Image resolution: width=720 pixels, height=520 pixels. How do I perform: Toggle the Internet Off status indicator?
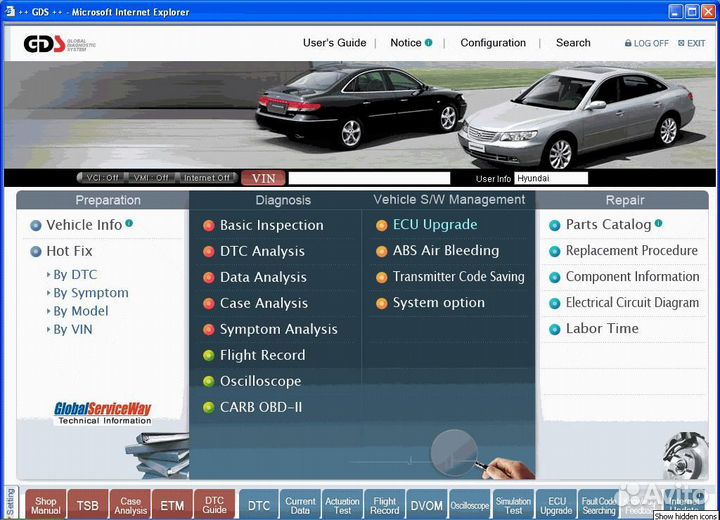click(x=206, y=178)
